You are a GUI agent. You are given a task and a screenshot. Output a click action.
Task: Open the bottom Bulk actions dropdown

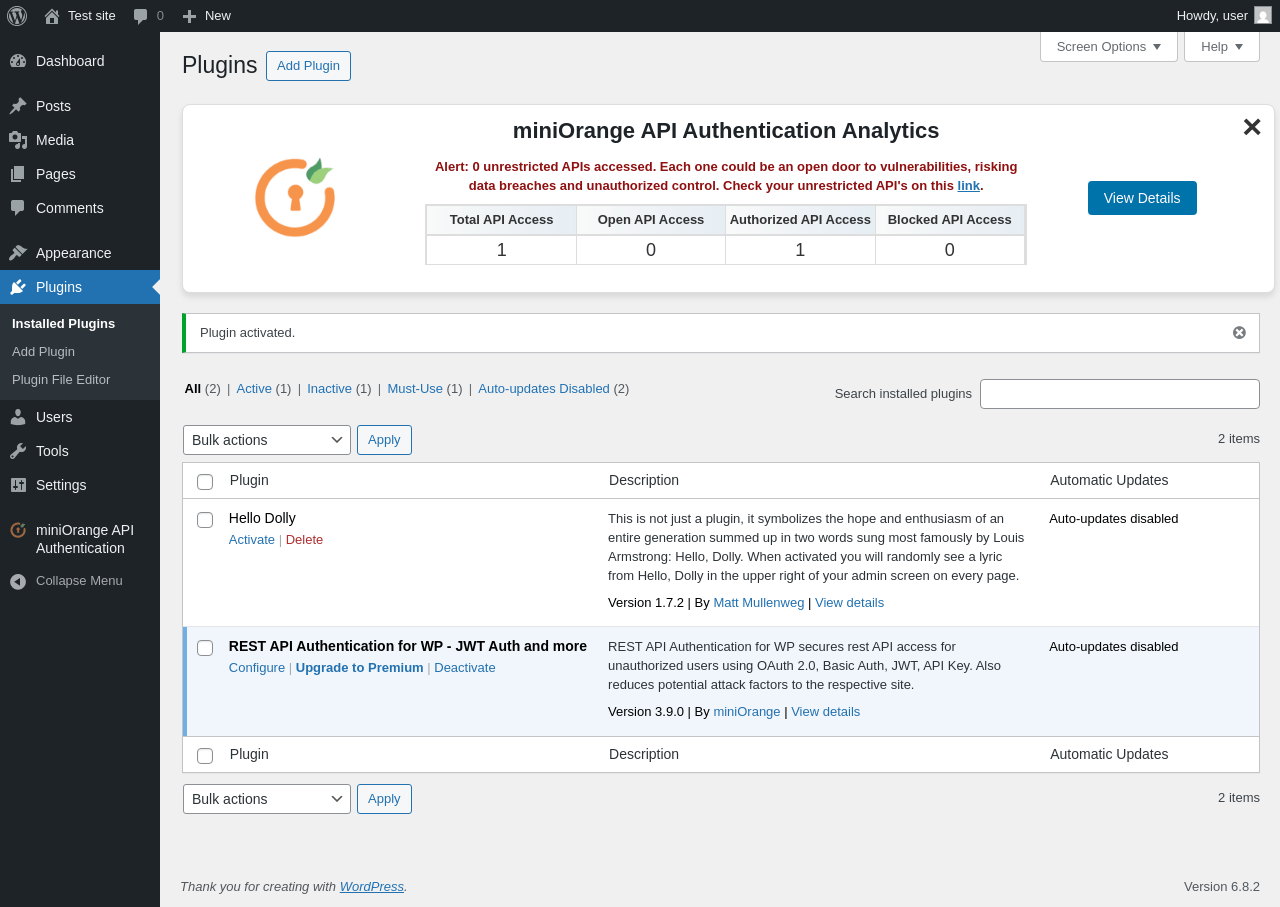(x=267, y=799)
